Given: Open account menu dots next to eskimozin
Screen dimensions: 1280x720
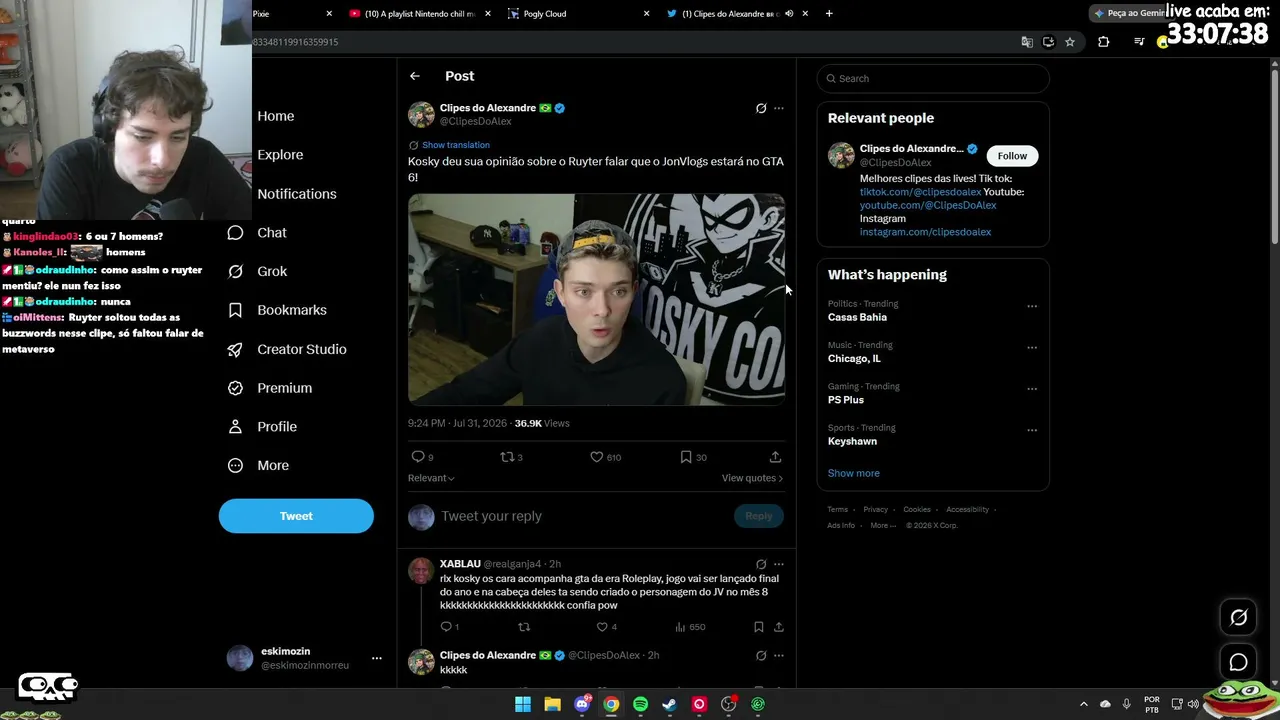Looking at the screenshot, I should pyautogui.click(x=377, y=658).
